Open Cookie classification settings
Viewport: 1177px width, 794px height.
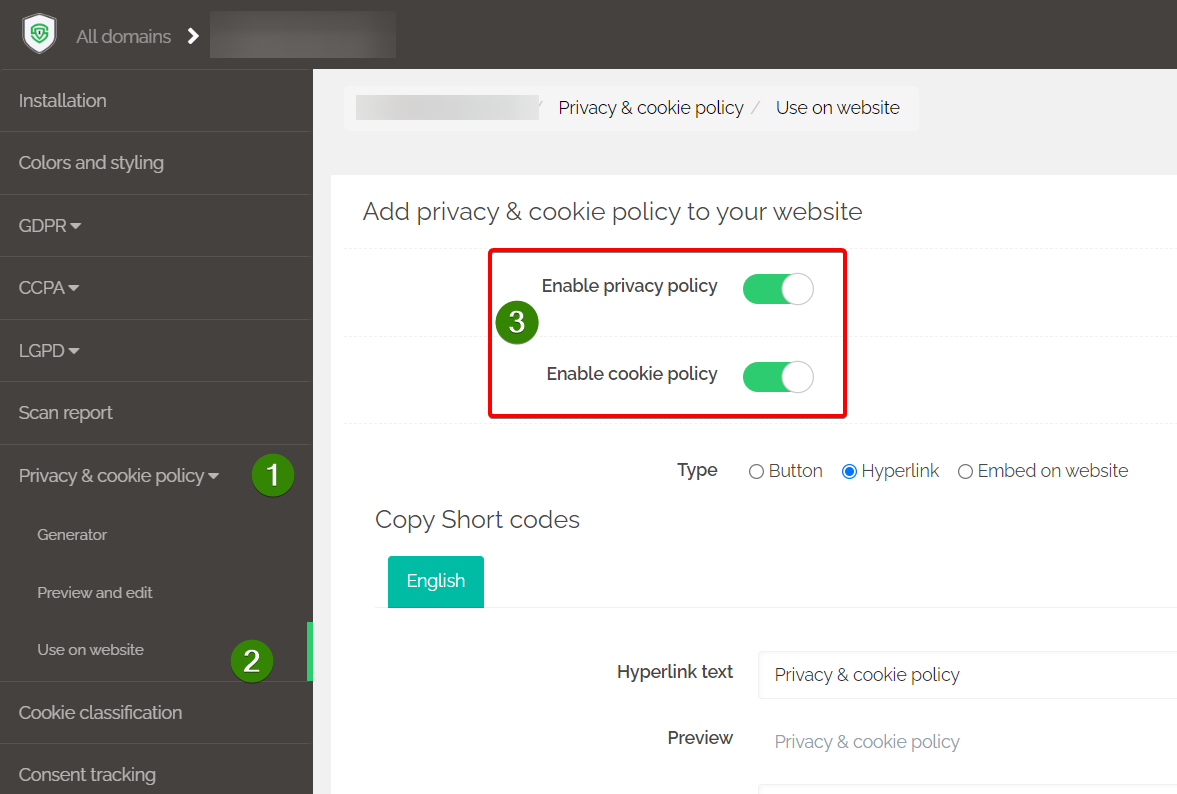pos(100,712)
